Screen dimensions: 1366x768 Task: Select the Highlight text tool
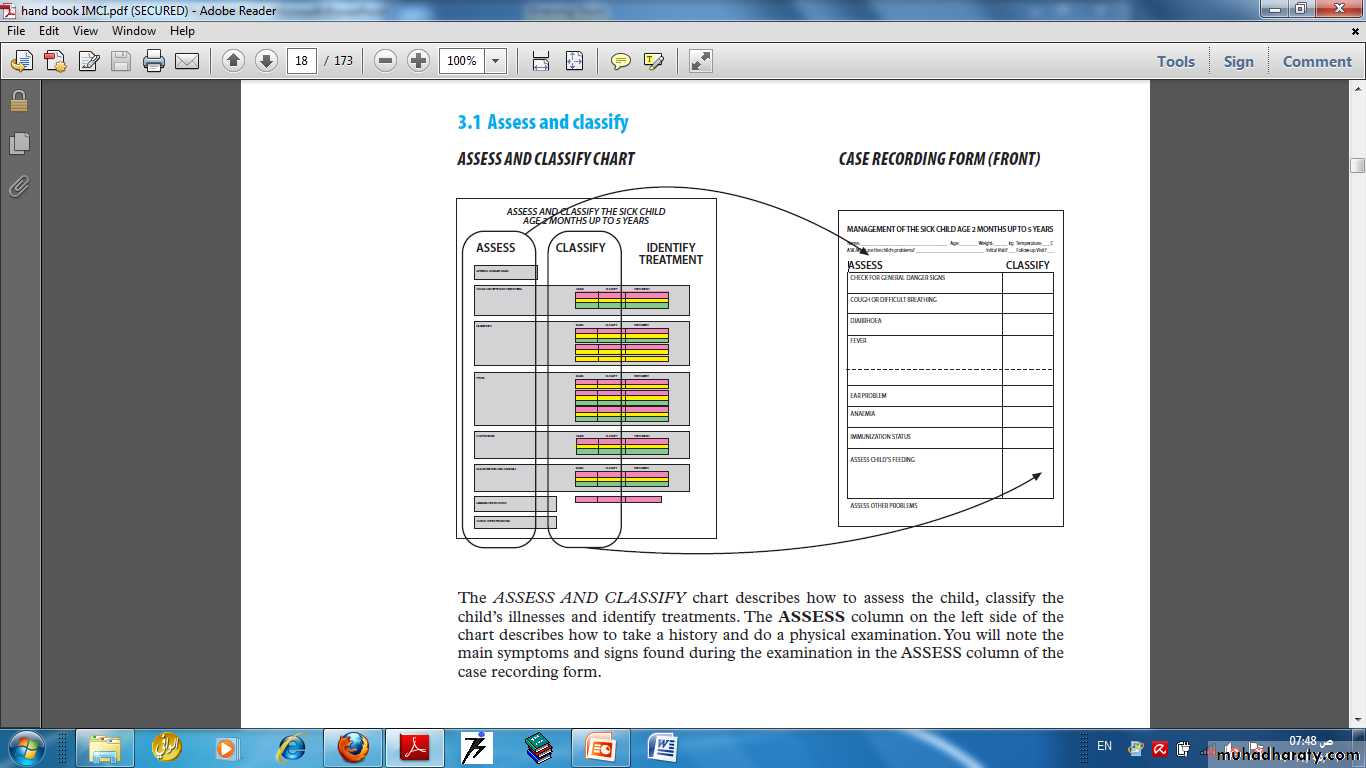(x=654, y=61)
